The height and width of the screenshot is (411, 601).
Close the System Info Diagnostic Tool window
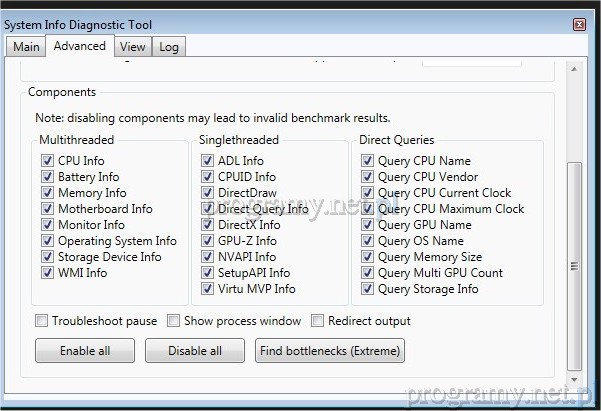(x=579, y=24)
